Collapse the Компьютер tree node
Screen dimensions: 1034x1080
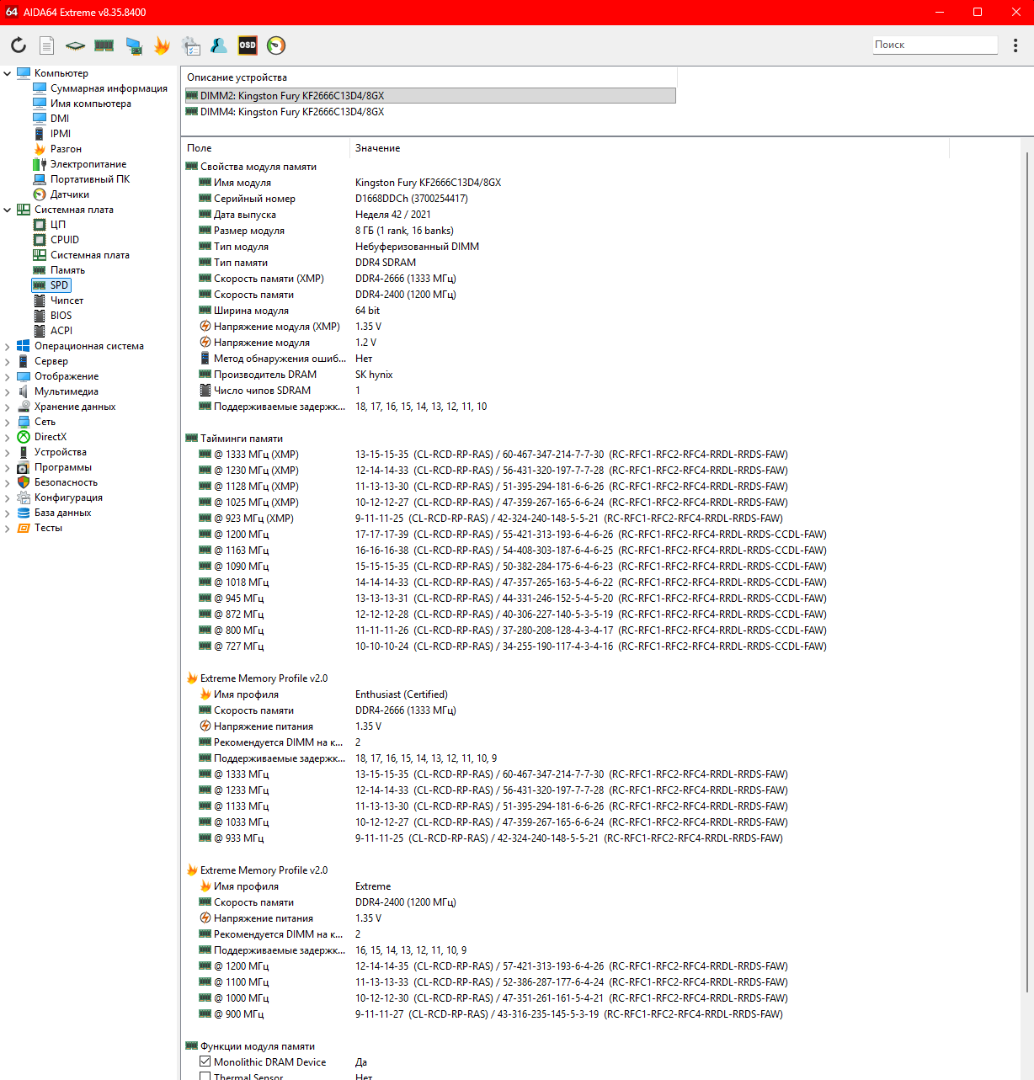tap(8, 73)
